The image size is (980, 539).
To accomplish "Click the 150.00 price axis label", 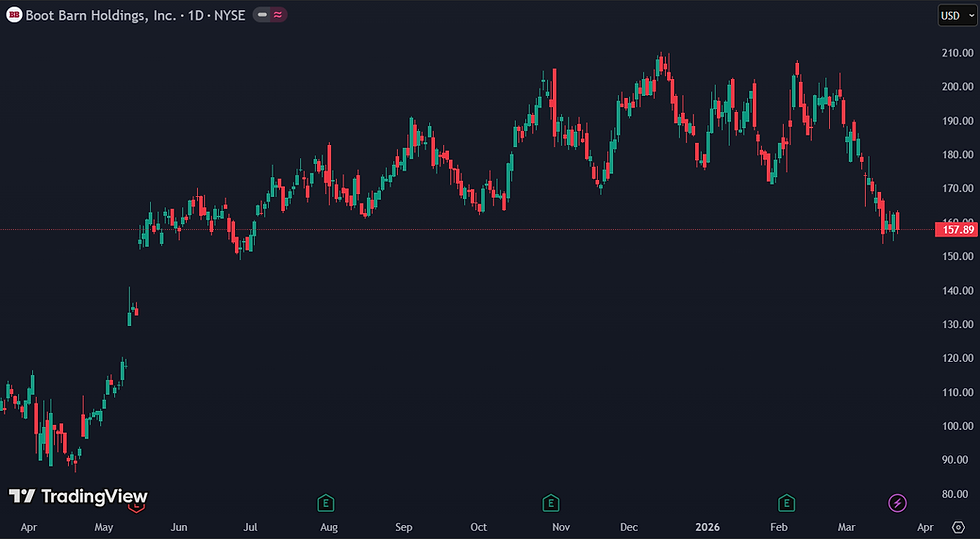I will point(958,256).
